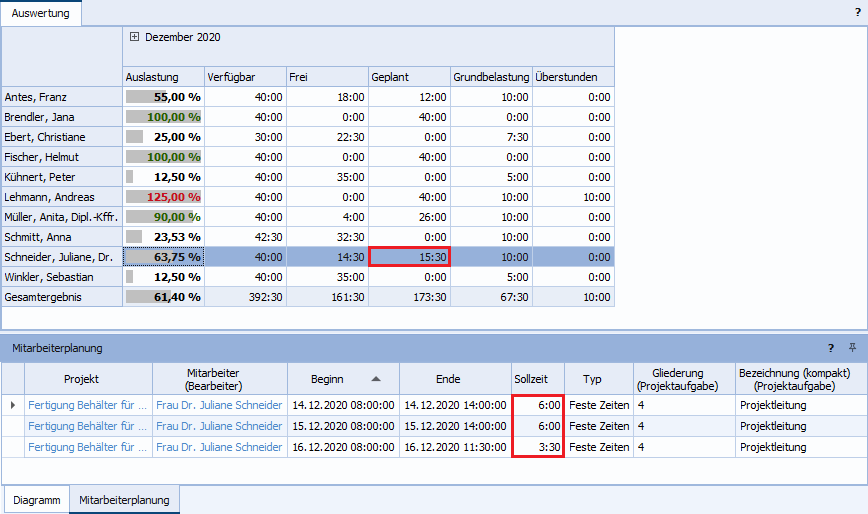Image resolution: width=868 pixels, height=514 pixels.
Task: Open the project link for the 14.12.2020 entry
Action: pos(88,405)
